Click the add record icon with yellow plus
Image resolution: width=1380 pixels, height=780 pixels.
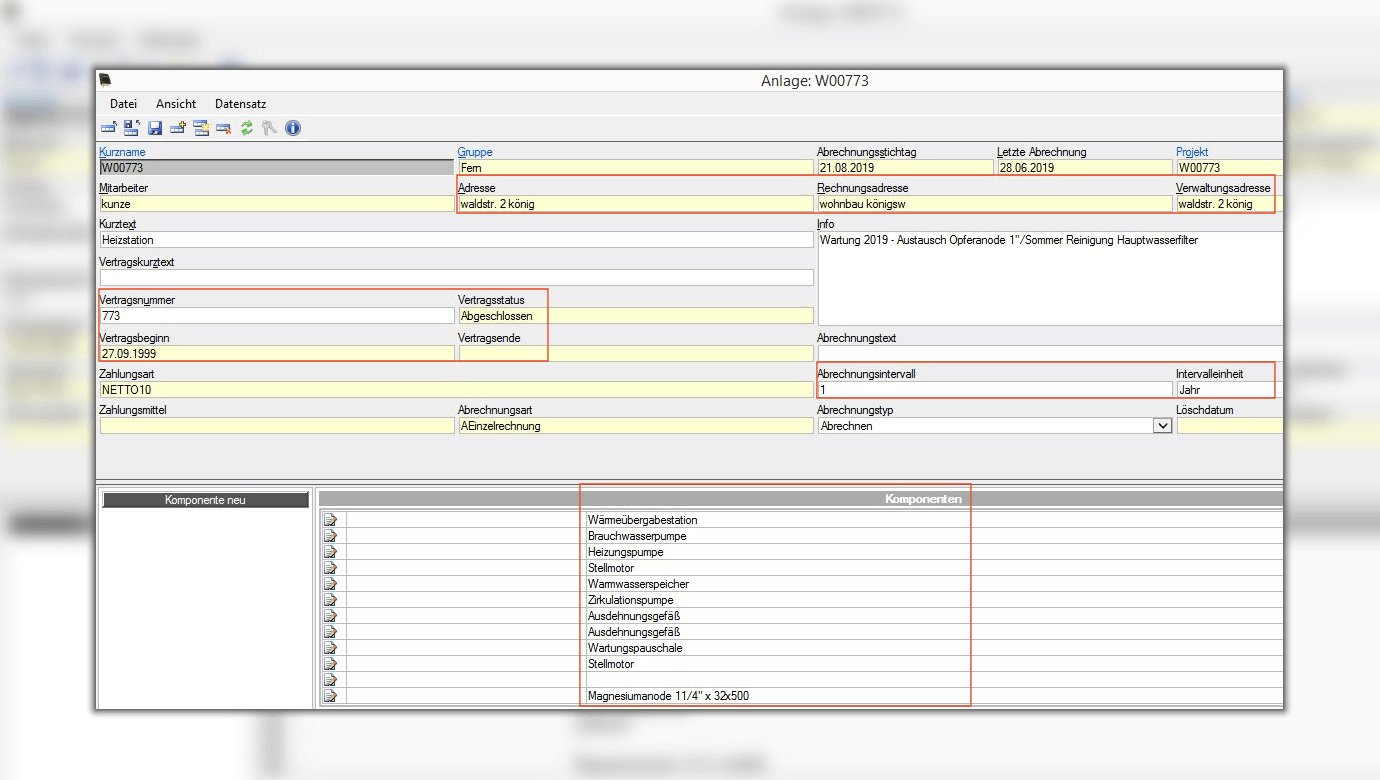[178, 128]
